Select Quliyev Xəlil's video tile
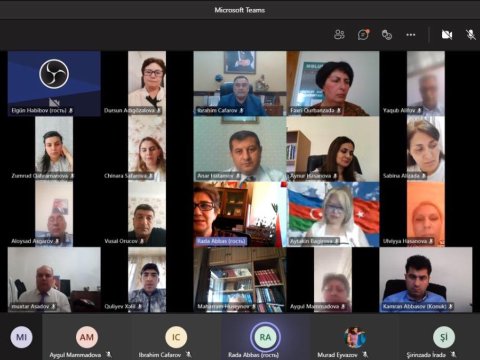Viewport: 480px width, 360px height. [x=147, y=280]
